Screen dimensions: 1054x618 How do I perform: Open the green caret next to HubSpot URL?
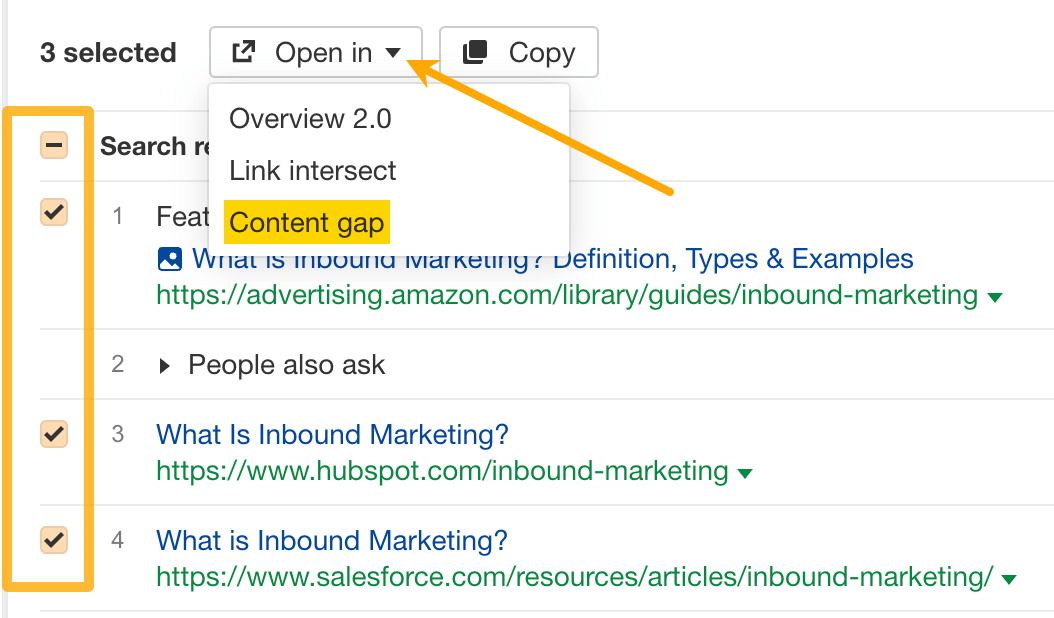point(746,472)
